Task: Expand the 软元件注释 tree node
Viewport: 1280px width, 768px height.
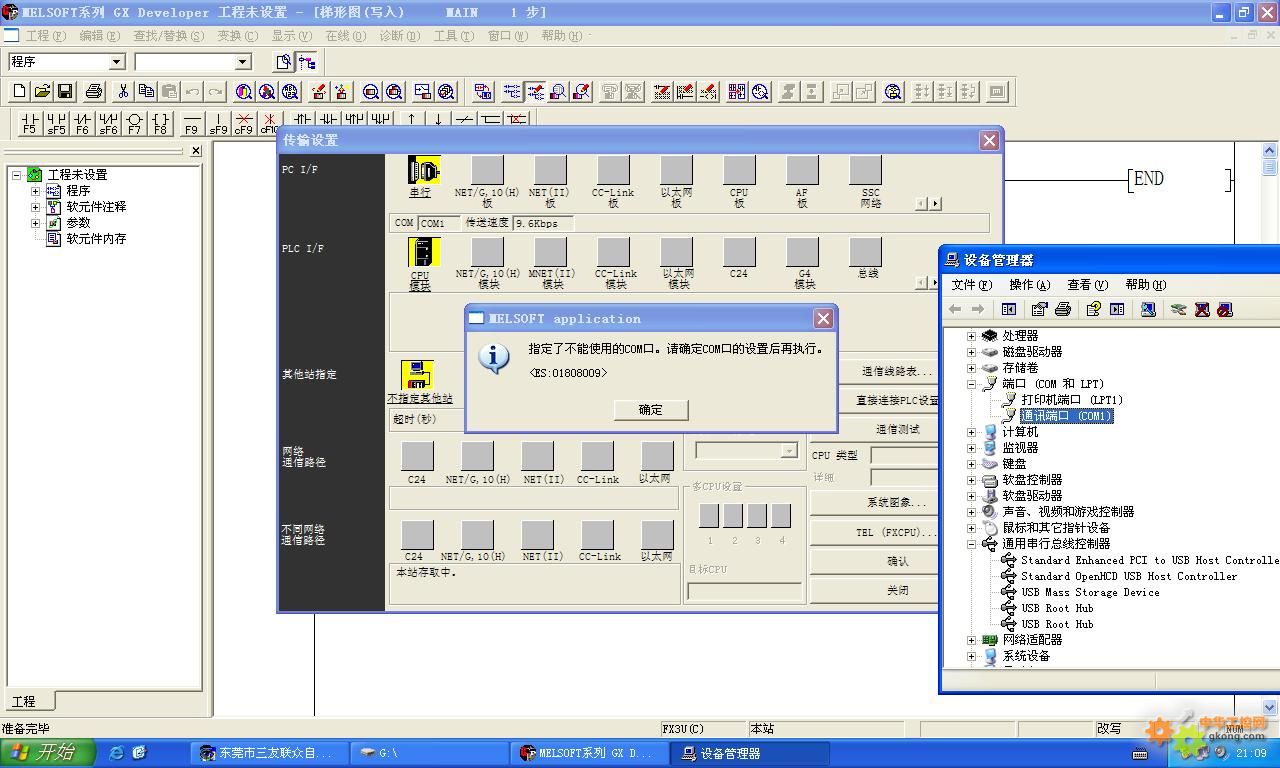Action: [36, 207]
